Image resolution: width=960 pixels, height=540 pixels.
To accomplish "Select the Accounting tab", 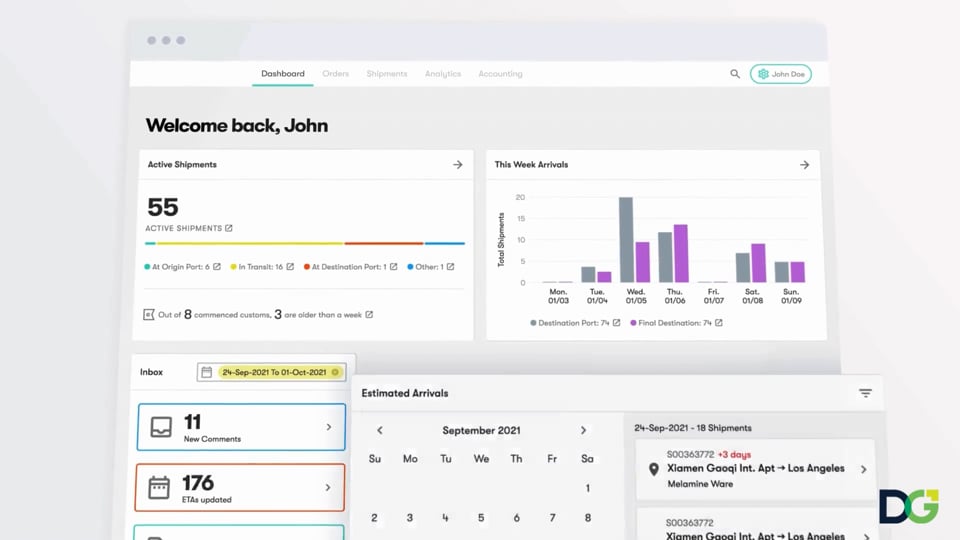I will click(x=500, y=73).
